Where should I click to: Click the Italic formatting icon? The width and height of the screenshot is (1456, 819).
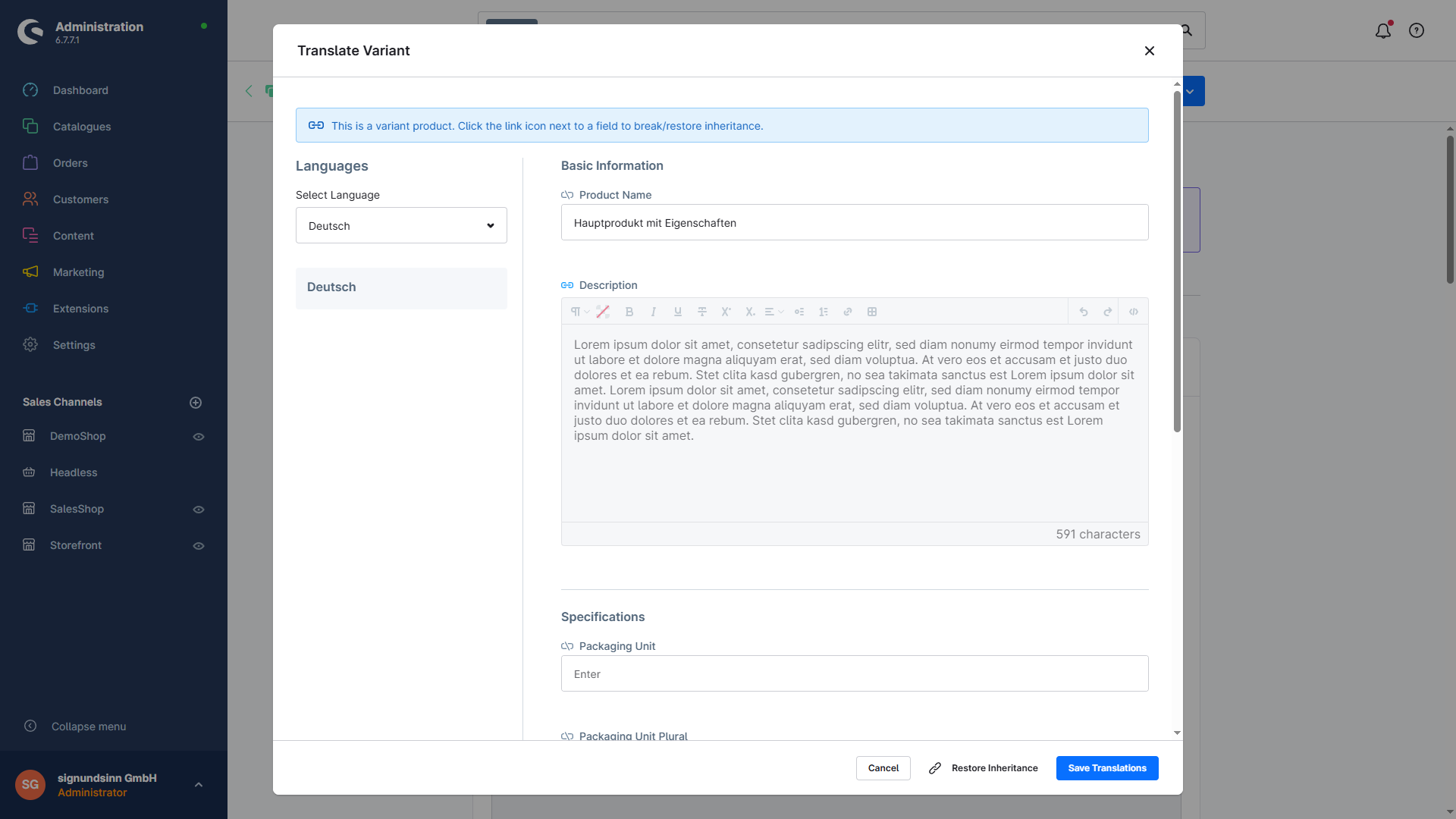pos(653,312)
